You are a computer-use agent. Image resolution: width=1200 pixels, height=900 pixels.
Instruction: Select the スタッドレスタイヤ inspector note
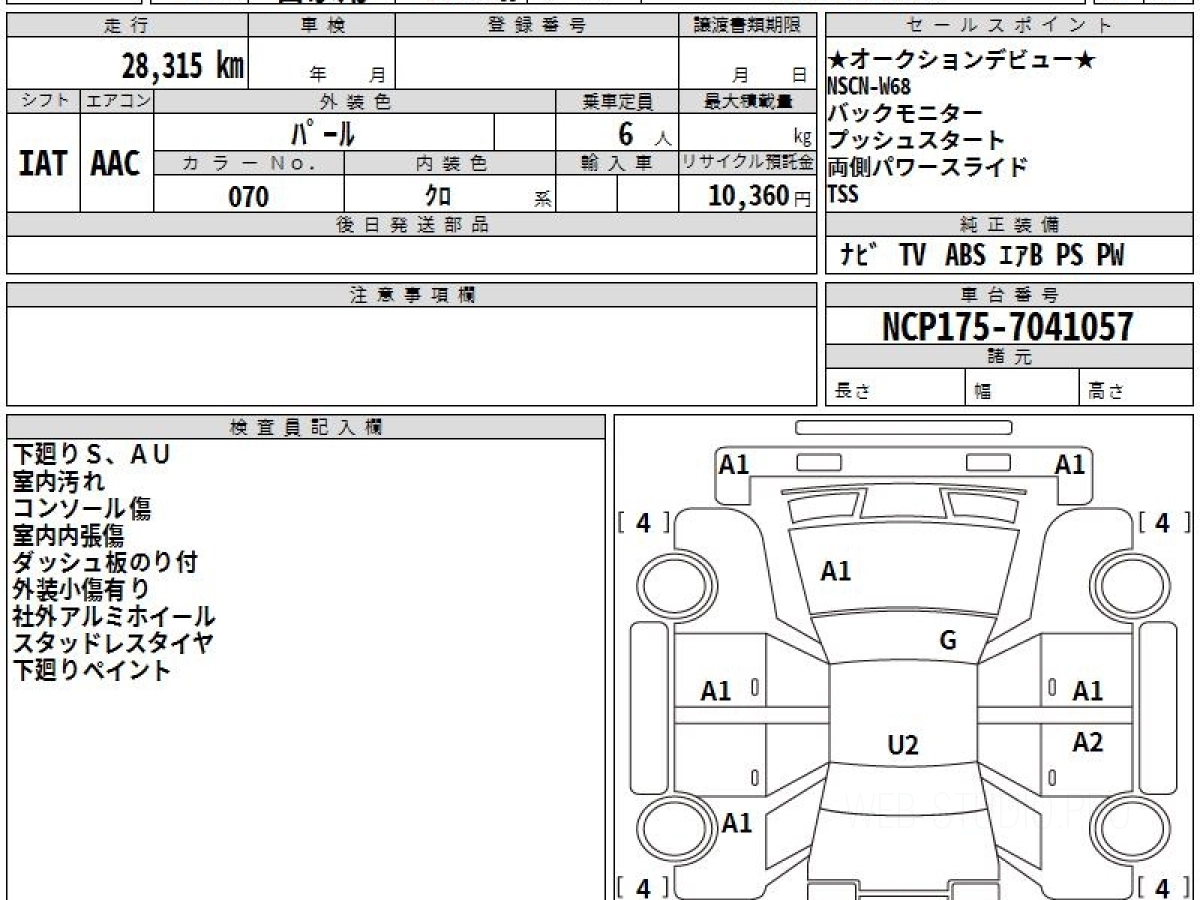[113, 644]
